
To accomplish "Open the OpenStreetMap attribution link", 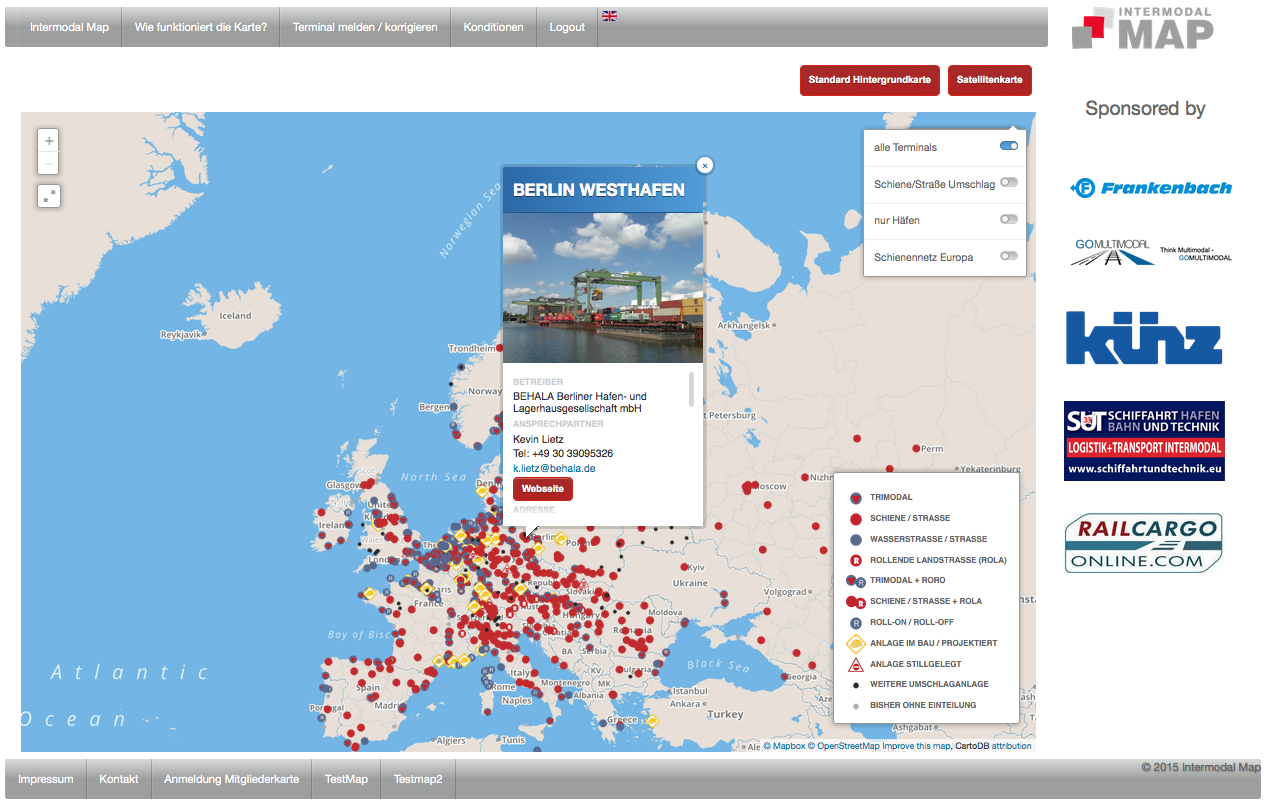I will pos(844,746).
